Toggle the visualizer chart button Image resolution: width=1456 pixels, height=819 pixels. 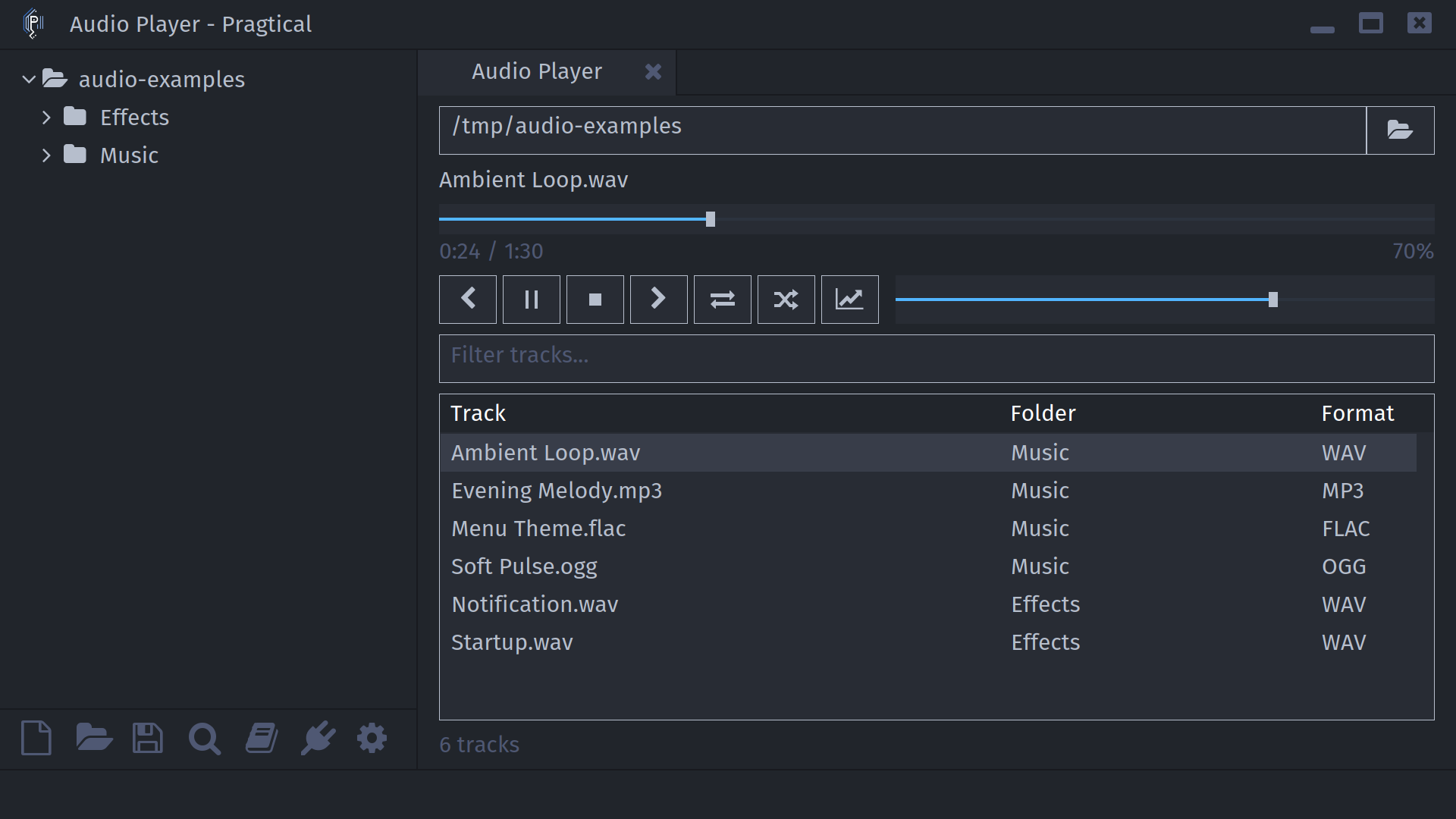tap(850, 300)
